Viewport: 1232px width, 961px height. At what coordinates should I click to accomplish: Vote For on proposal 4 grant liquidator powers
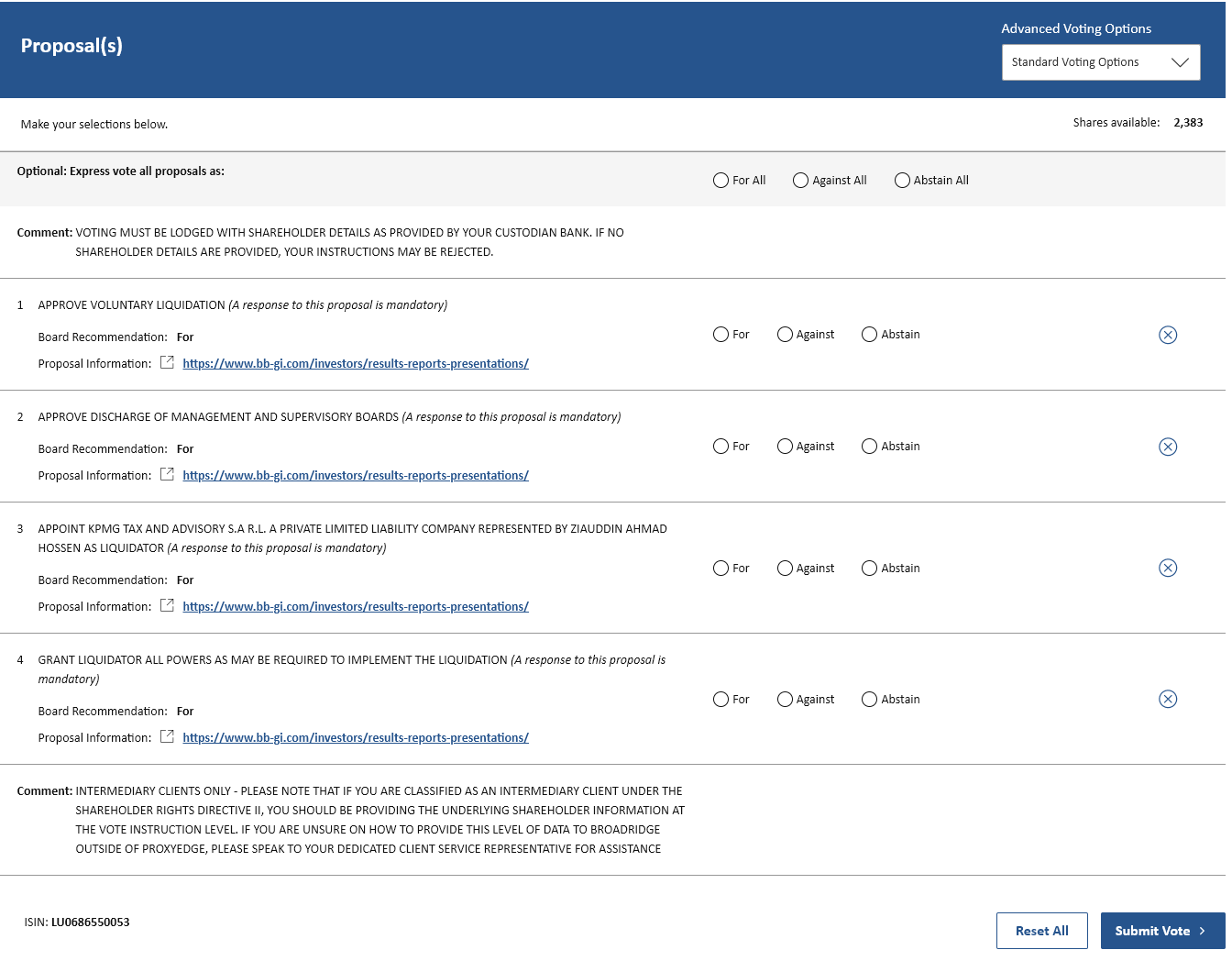click(720, 700)
